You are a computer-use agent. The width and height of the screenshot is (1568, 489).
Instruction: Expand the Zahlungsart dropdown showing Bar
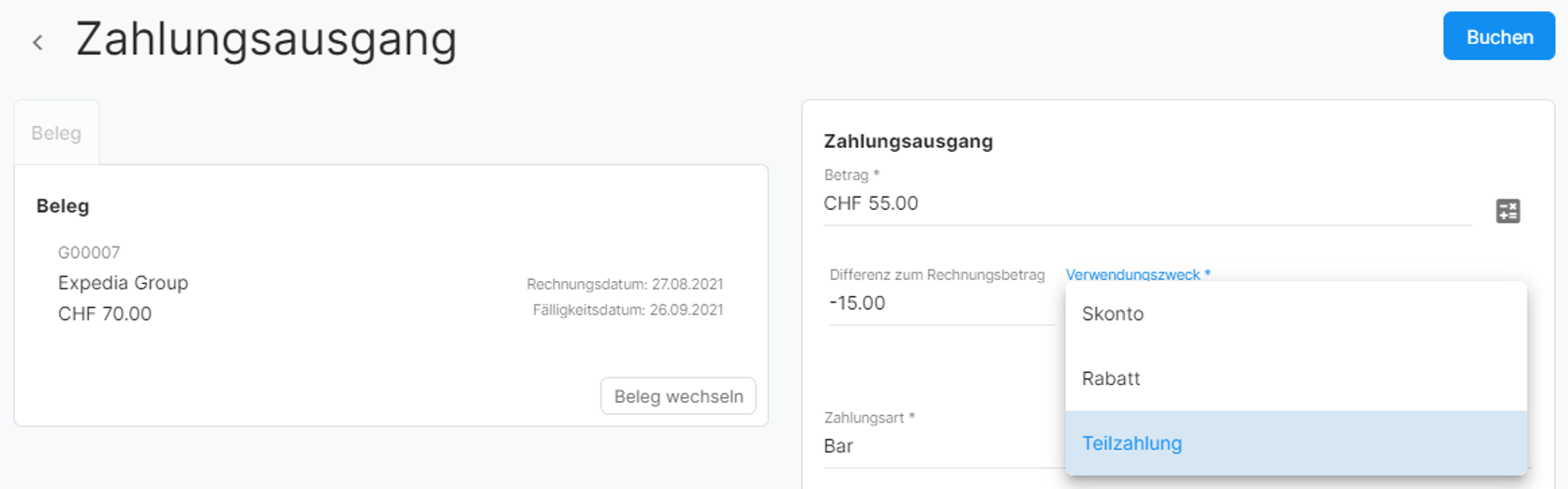943,446
